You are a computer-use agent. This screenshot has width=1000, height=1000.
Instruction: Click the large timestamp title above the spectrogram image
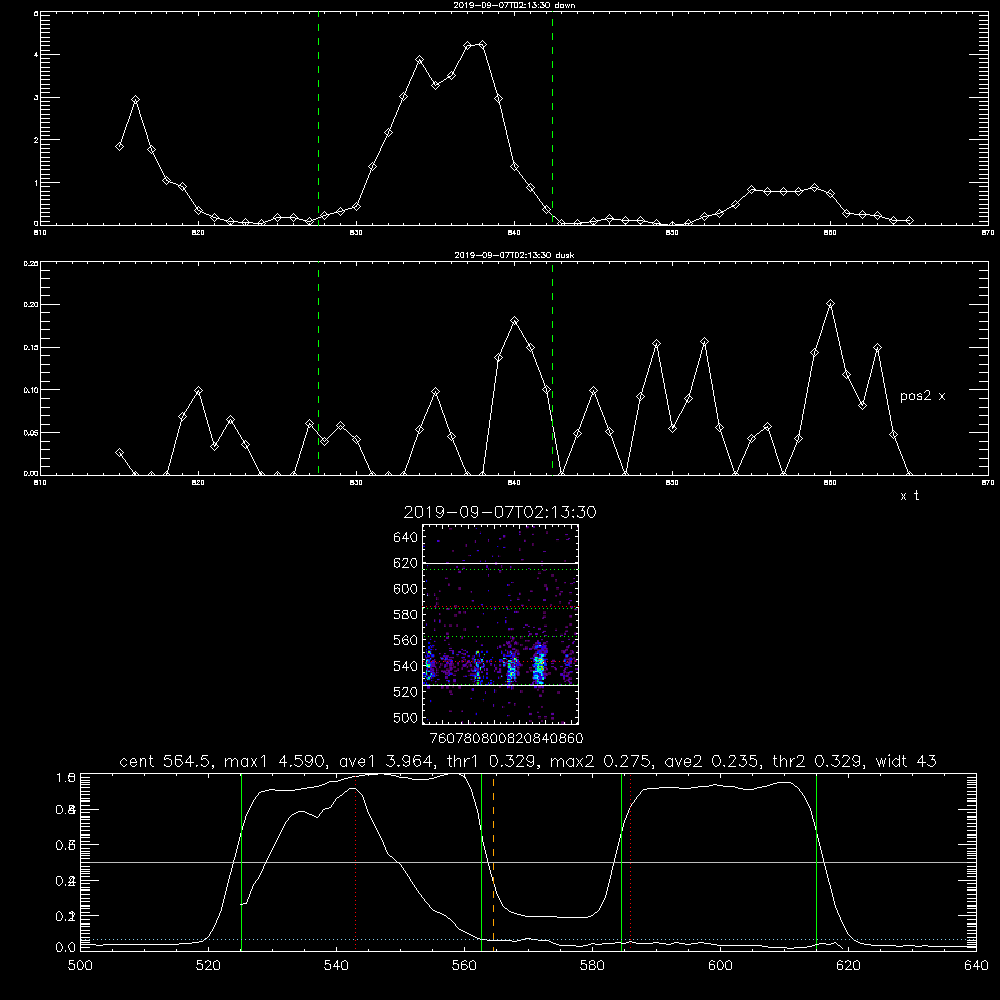pyautogui.click(x=499, y=513)
